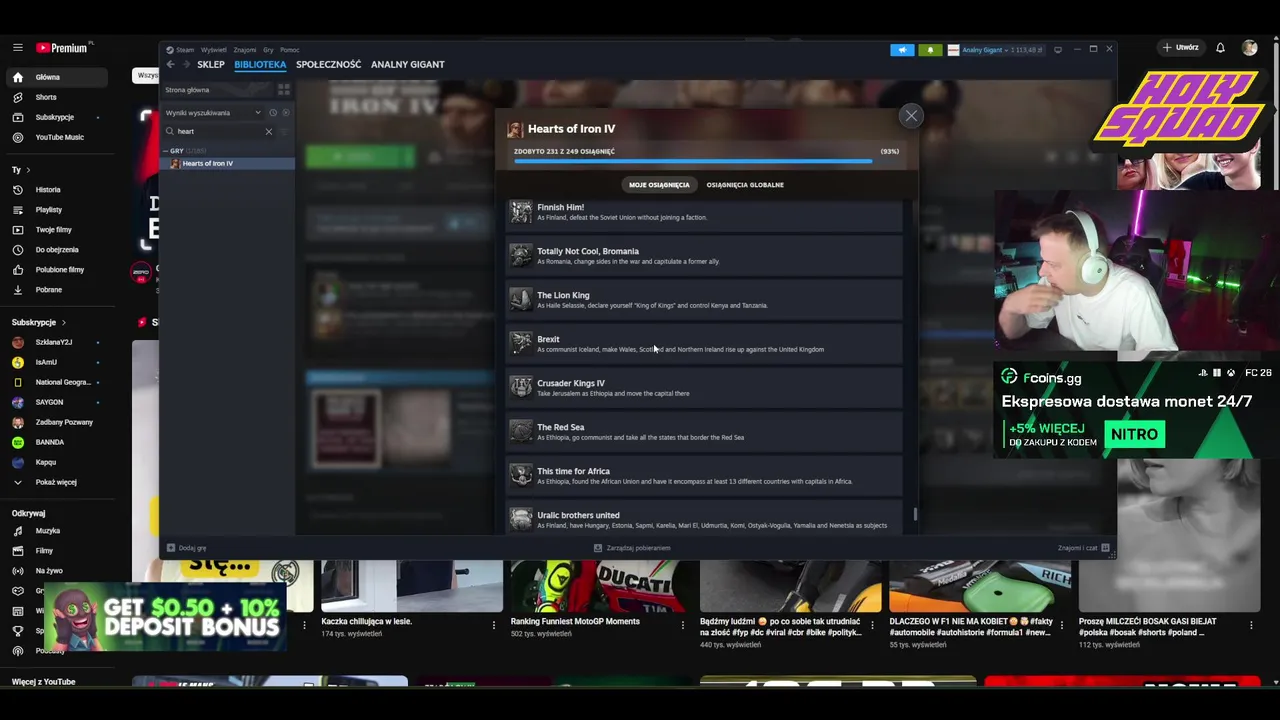Click the YouTube Premium logo

coord(64,47)
